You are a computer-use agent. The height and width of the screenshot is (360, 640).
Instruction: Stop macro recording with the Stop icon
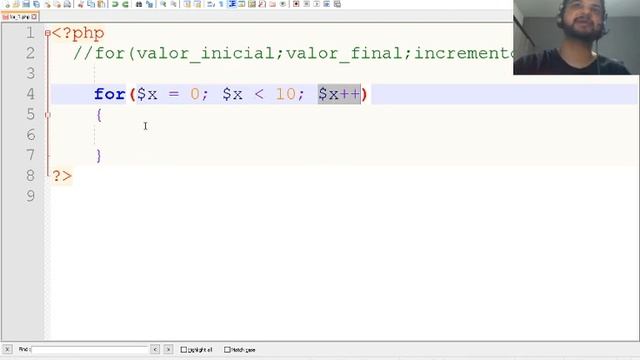307,4
